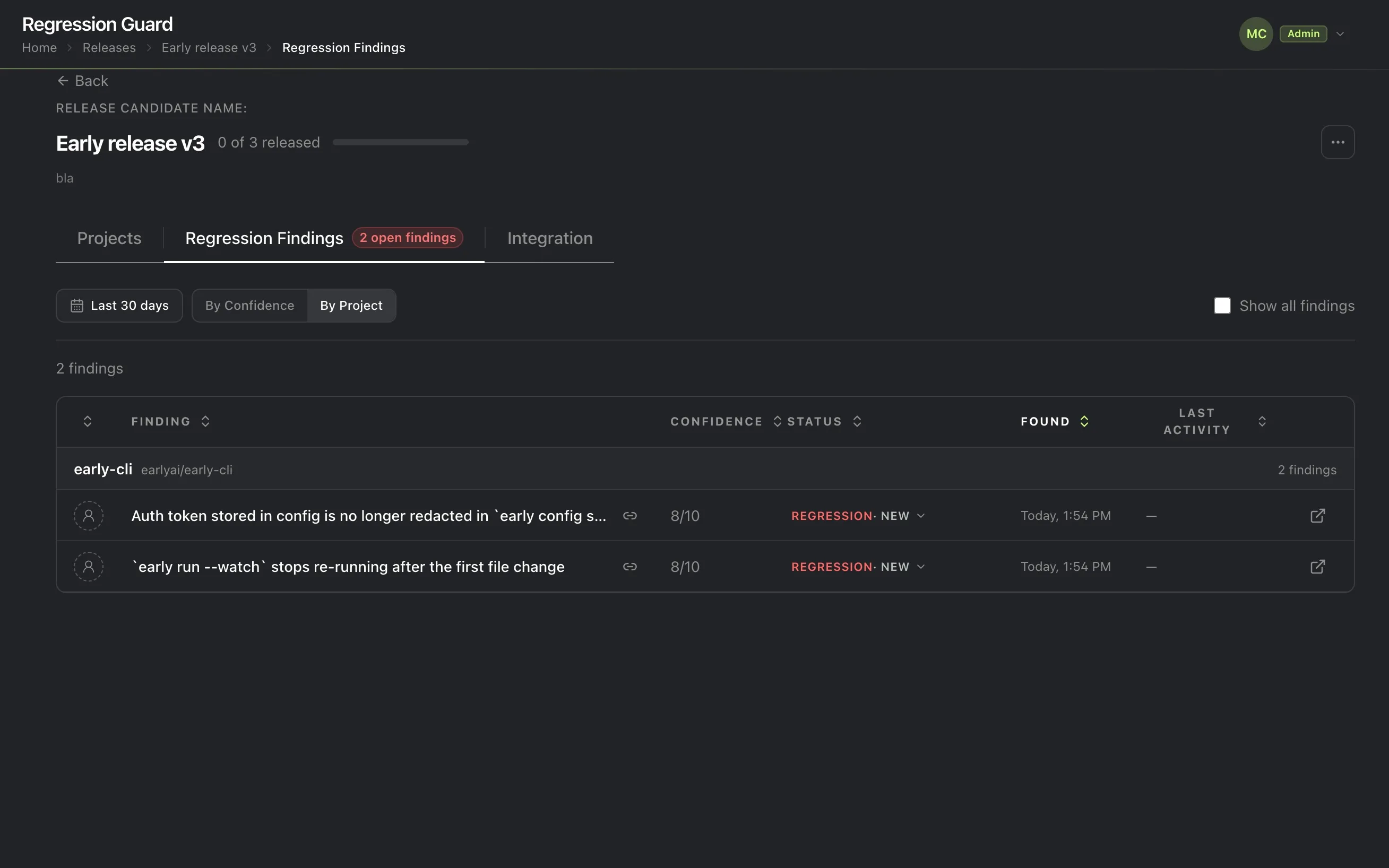Click the calendar icon in date filter

[77, 306]
